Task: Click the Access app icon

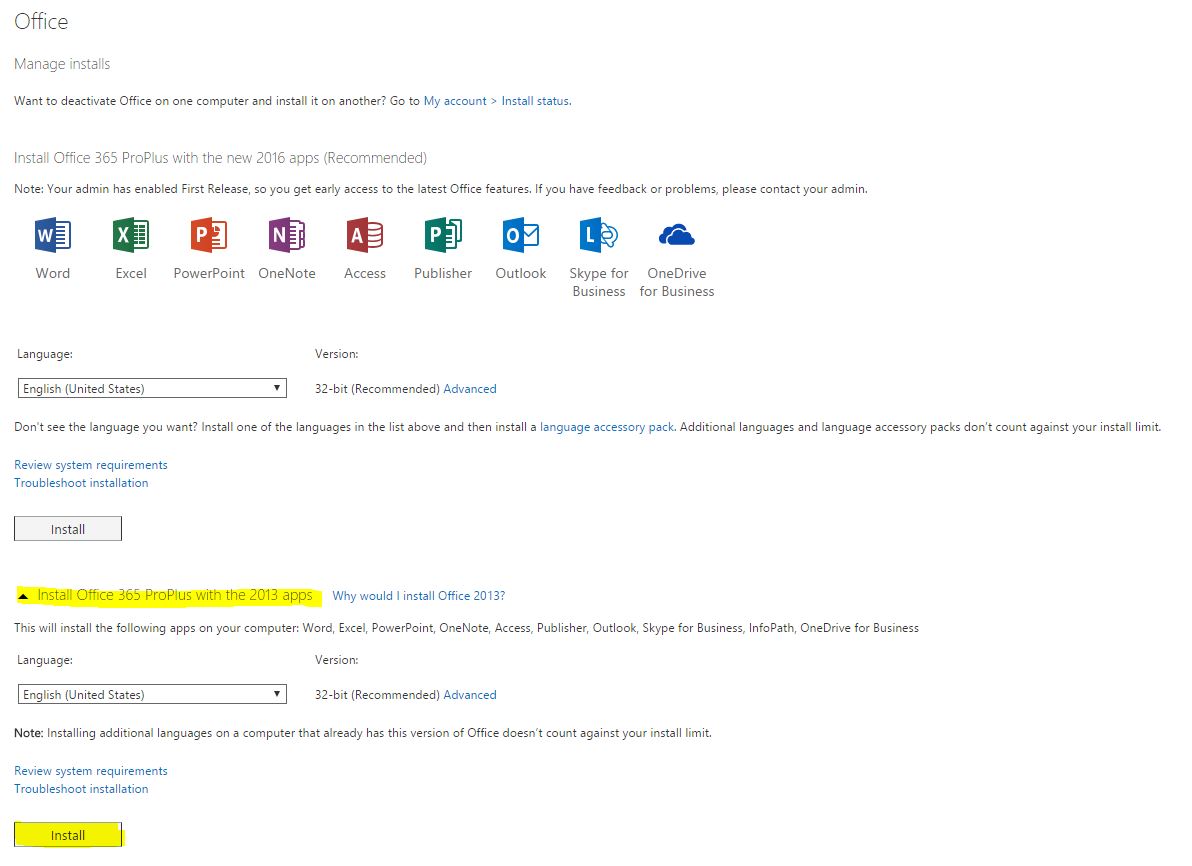Action: 365,235
